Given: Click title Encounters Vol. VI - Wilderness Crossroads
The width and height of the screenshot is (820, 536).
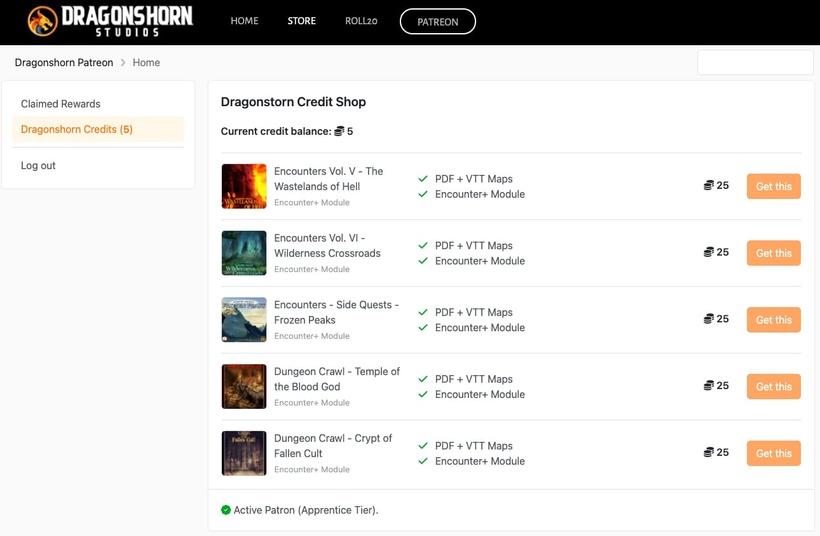Looking at the screenshot, I should coord(327,245).
